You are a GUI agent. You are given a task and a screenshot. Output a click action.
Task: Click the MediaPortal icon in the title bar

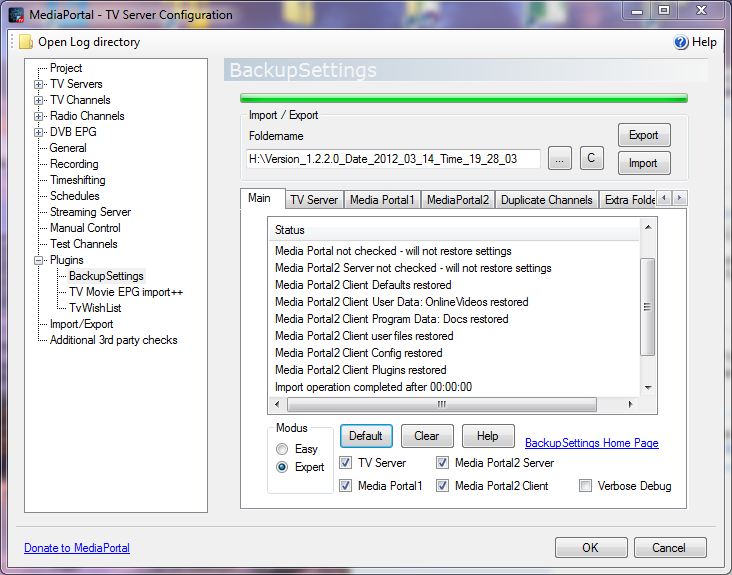pos(16,15)
